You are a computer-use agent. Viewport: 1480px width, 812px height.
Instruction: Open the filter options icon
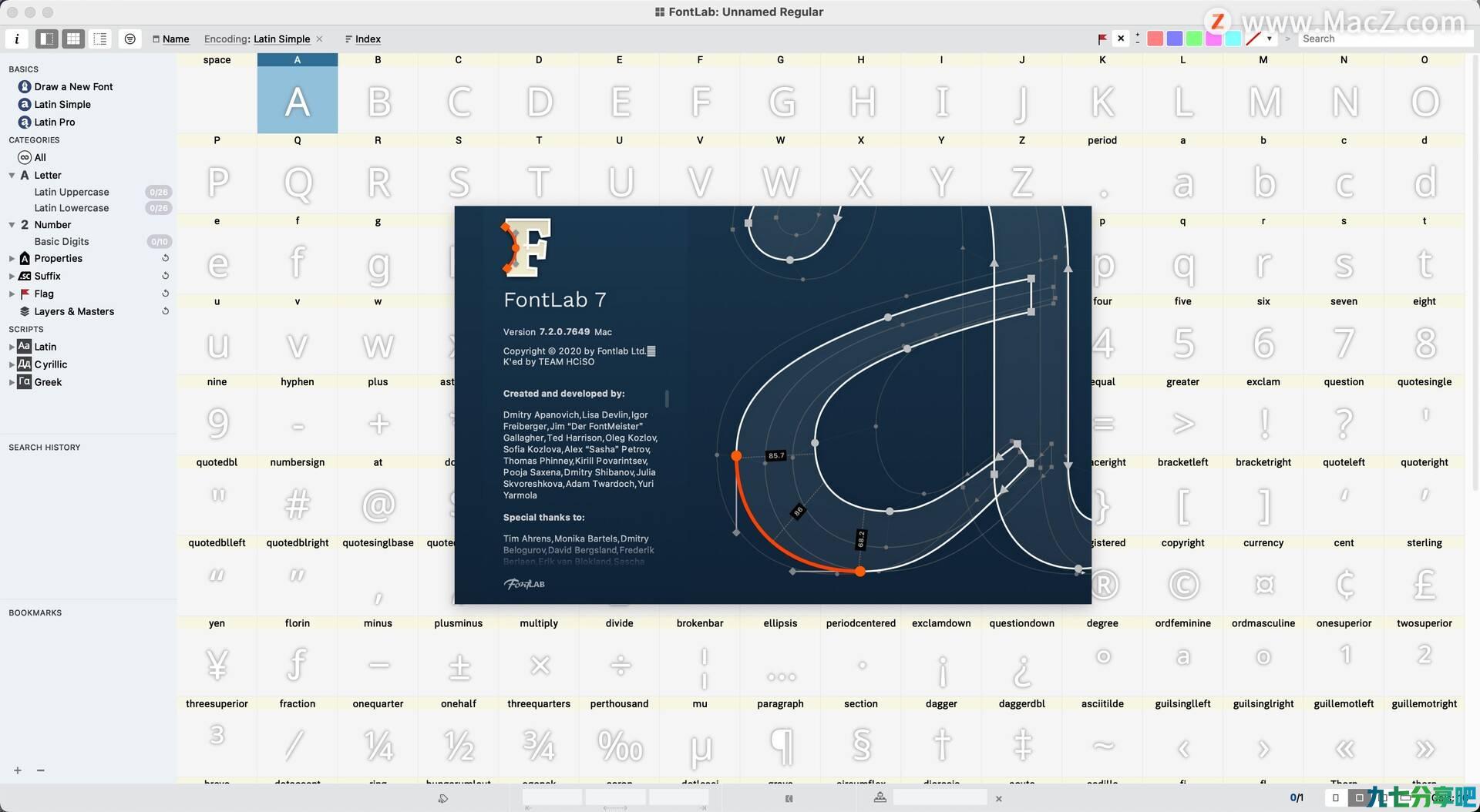click(130, 39)
